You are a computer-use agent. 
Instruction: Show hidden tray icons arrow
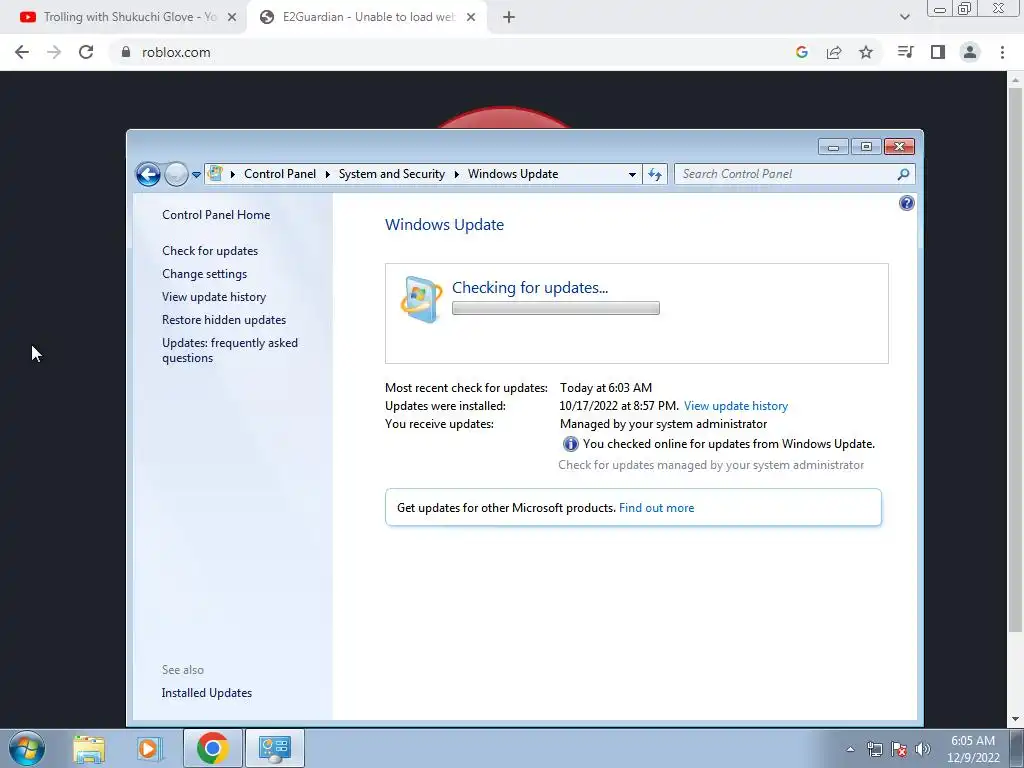coord(850,749)
